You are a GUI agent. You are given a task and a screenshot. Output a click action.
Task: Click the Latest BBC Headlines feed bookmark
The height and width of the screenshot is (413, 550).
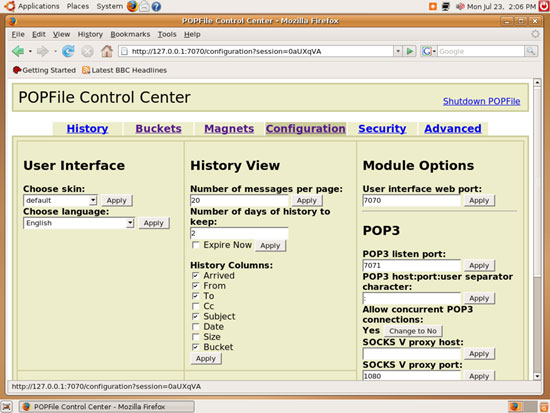point(124,70)
